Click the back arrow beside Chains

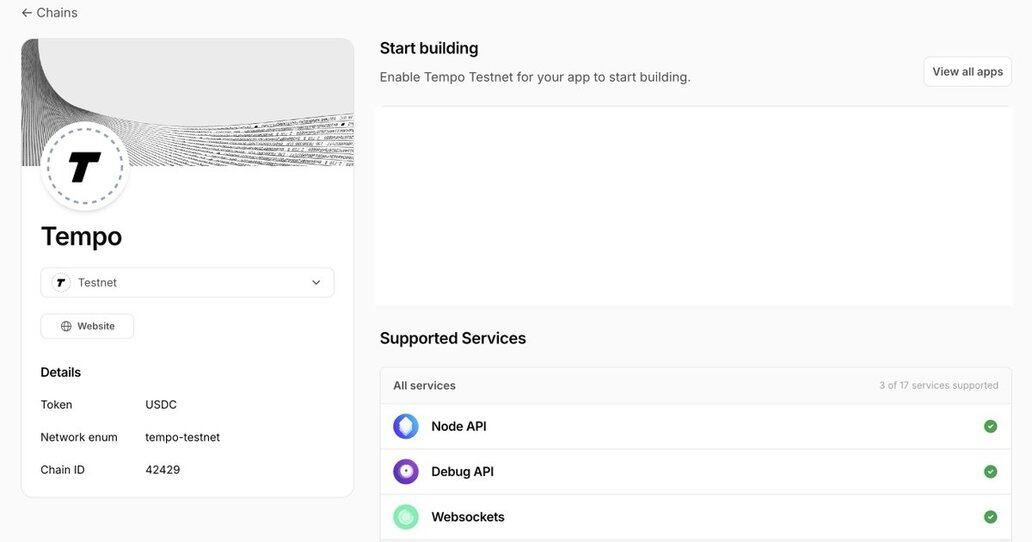coord(27,13)
